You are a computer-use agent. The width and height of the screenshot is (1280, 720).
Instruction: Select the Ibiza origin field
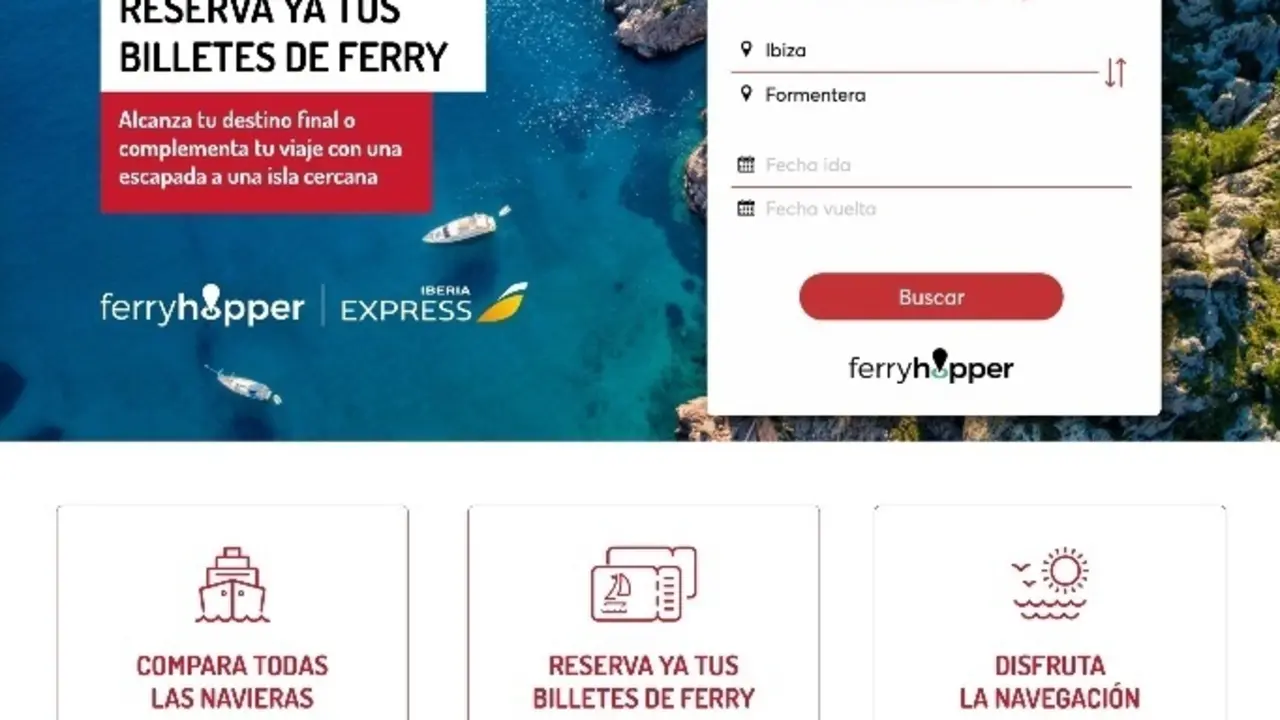(x=914, y=50)
